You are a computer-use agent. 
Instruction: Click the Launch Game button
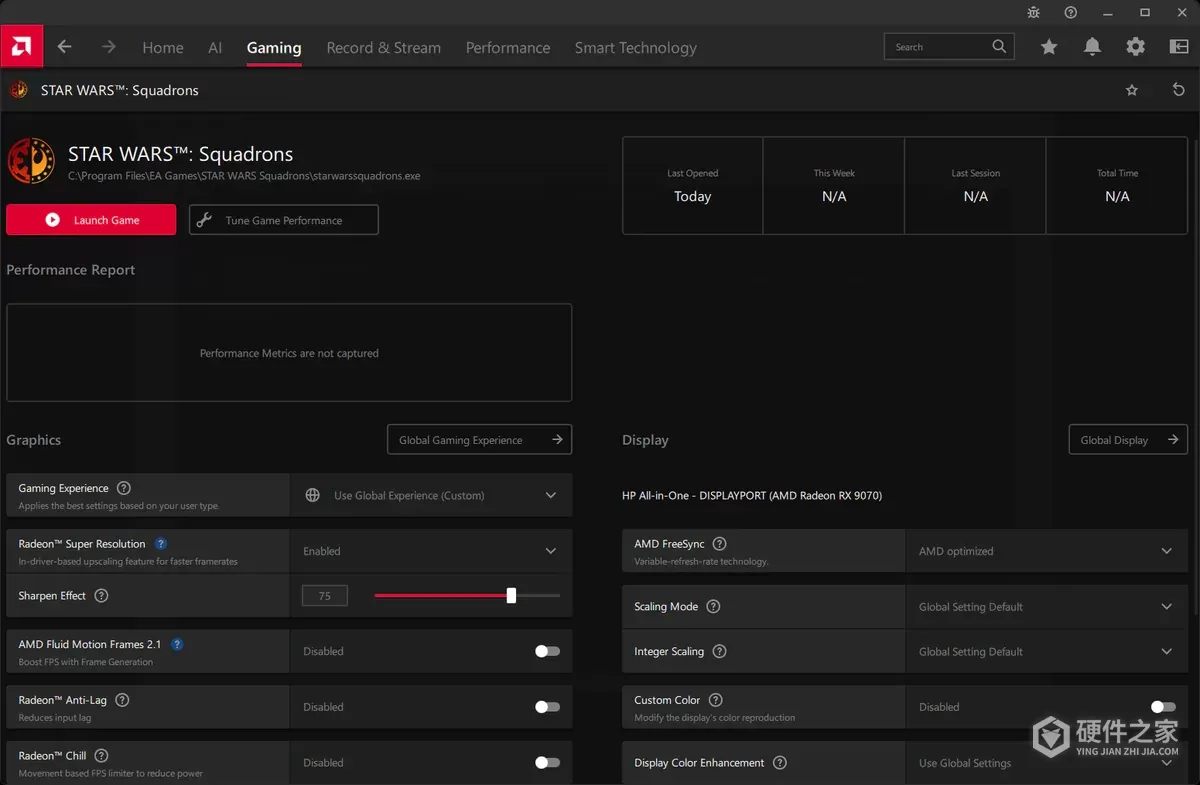(x=91, y=220)
